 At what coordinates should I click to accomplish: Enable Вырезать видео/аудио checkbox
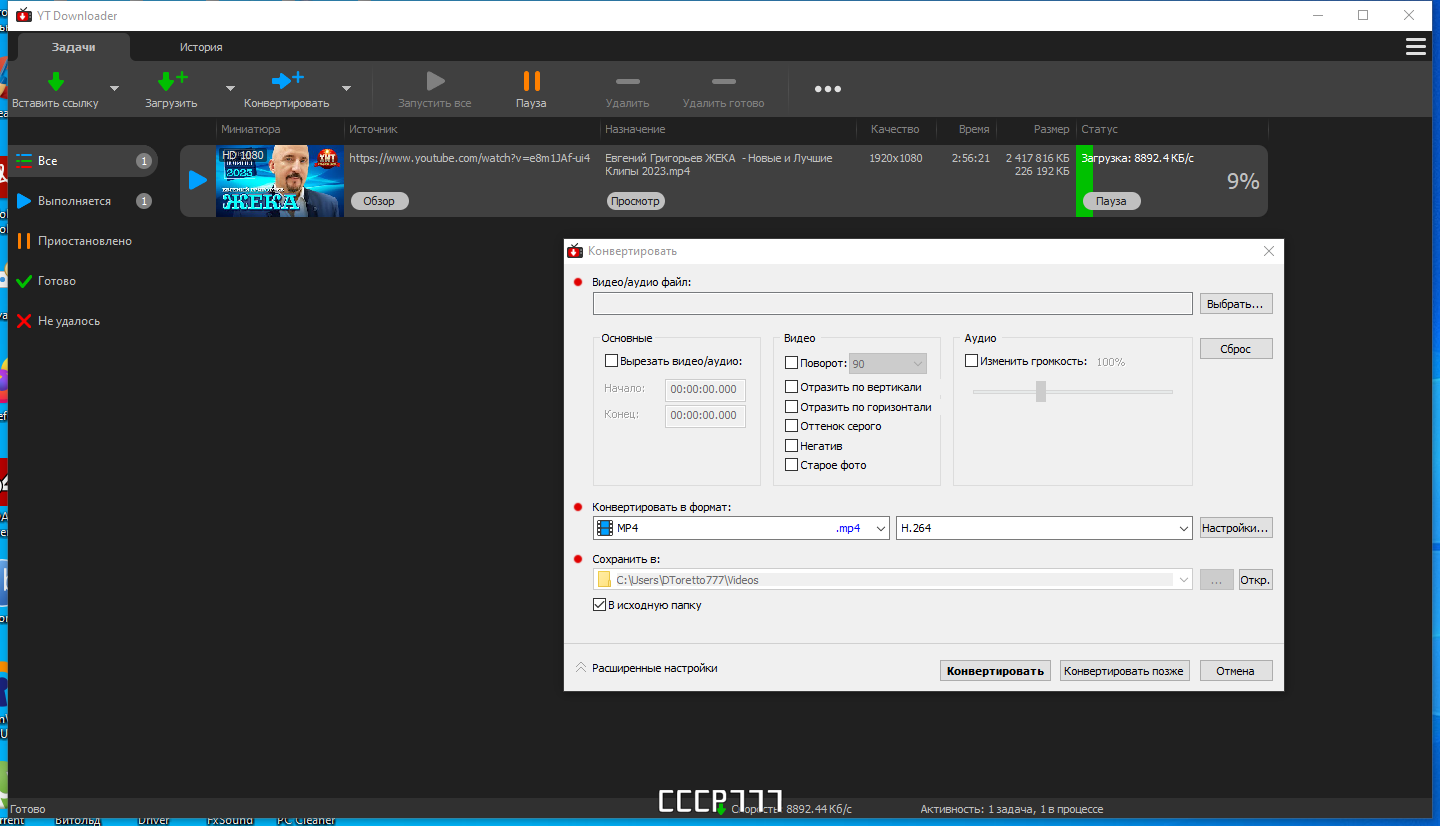pyautogui.click(x=611, y=361)
